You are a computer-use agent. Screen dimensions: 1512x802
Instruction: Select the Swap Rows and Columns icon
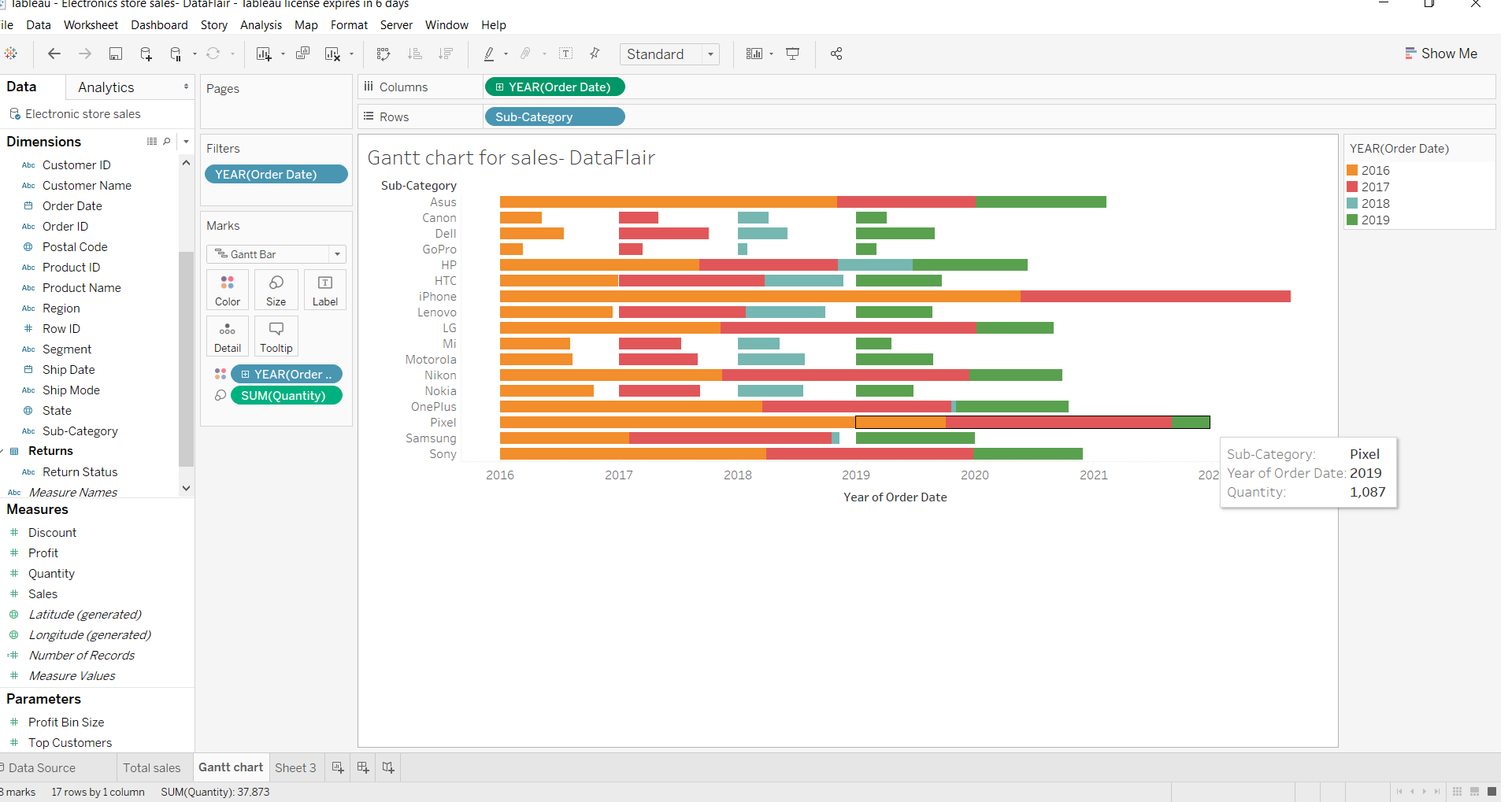[382, 54]
